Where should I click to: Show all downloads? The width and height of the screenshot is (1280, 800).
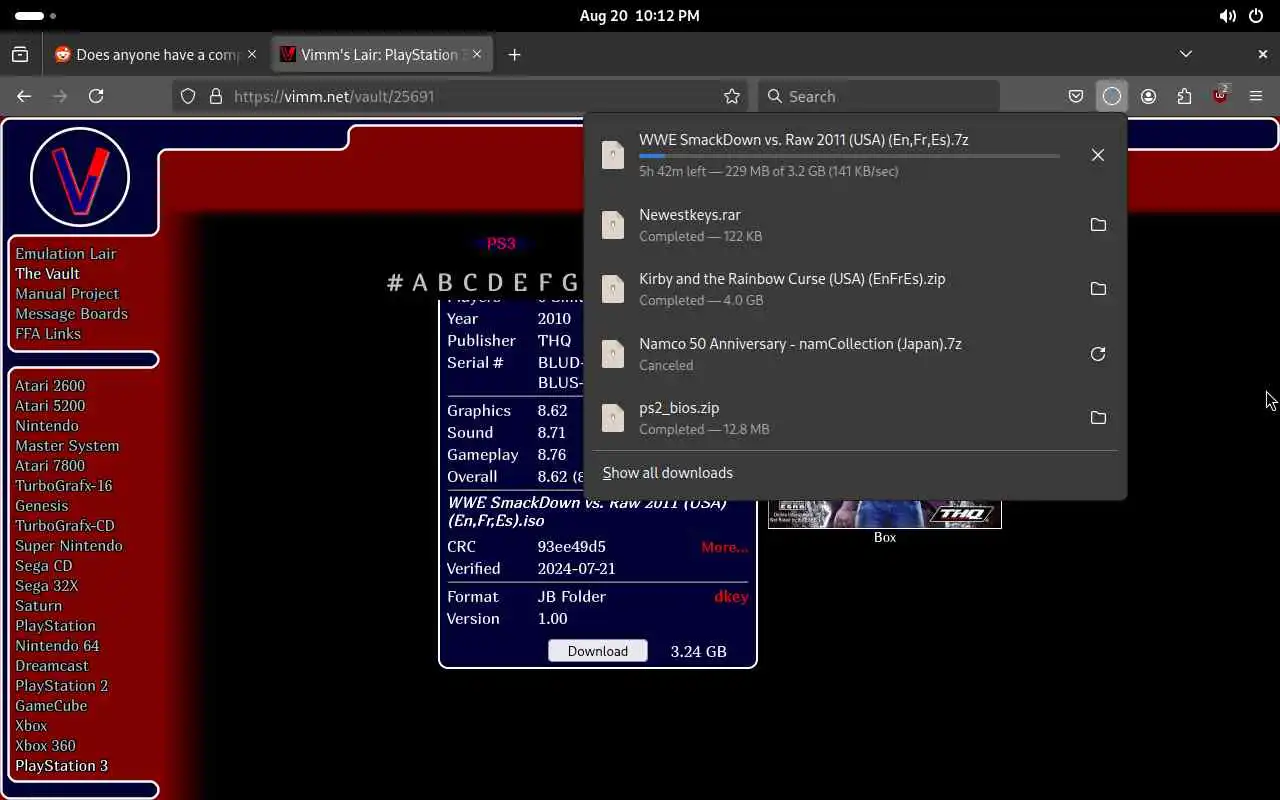tap(667, 473)
